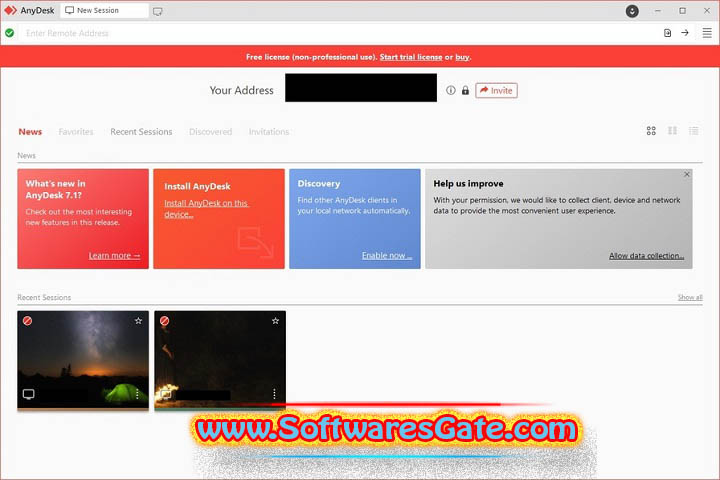Switch to the two-column view
Screen dimensions: 720x480
point(672,131)
